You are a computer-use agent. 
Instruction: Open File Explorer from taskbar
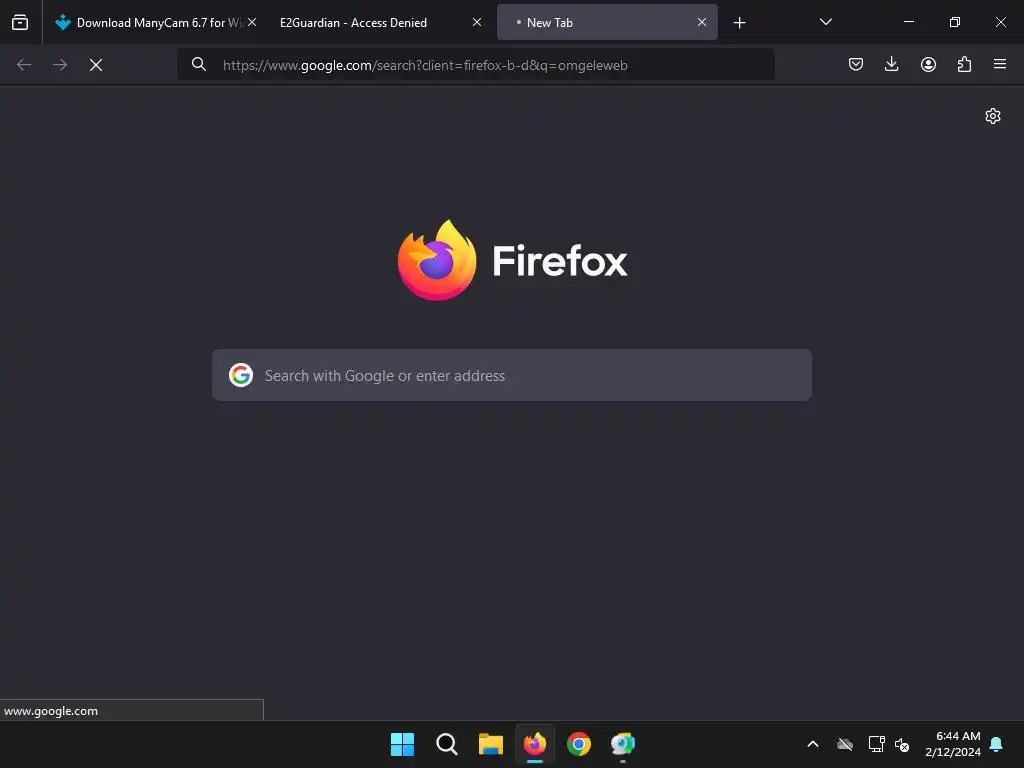[490, 744]
